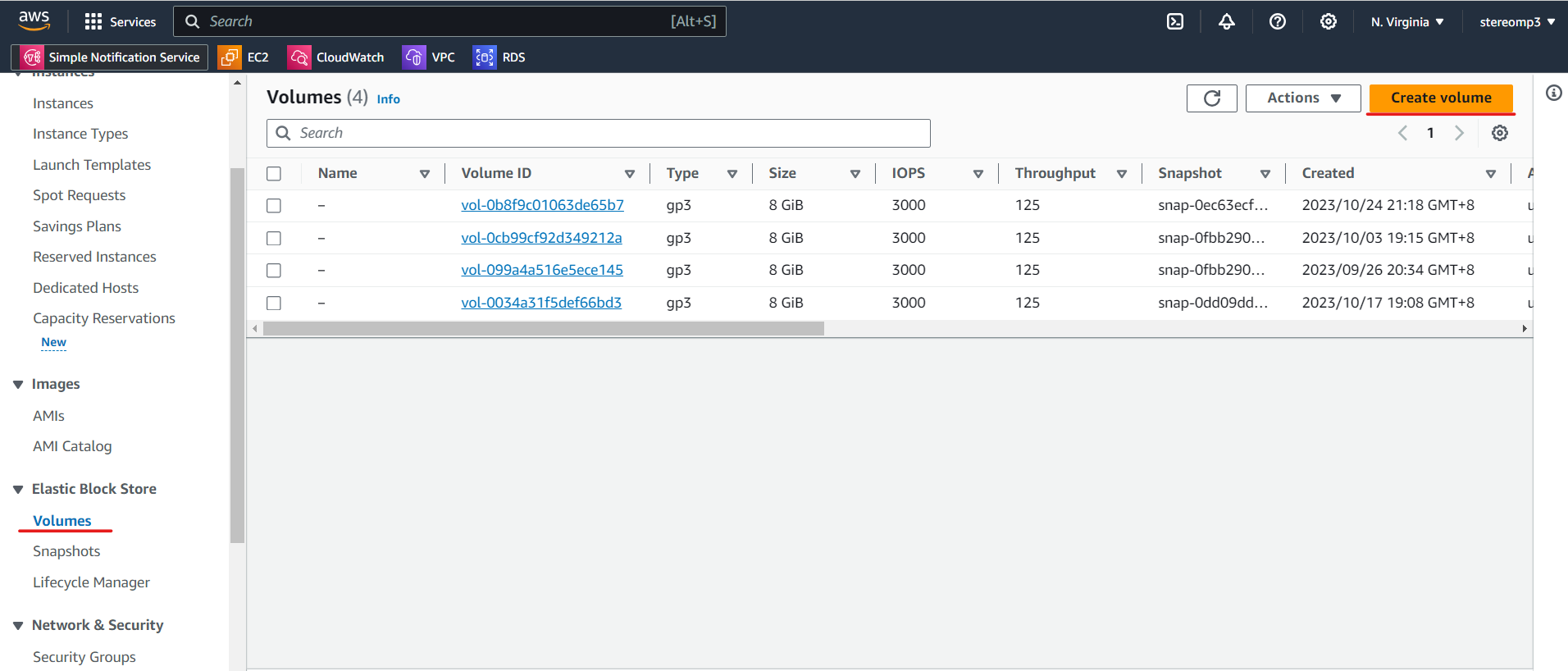Open the Services grid menu
This screenshot has height=671, width=1568.
(121, 21)
